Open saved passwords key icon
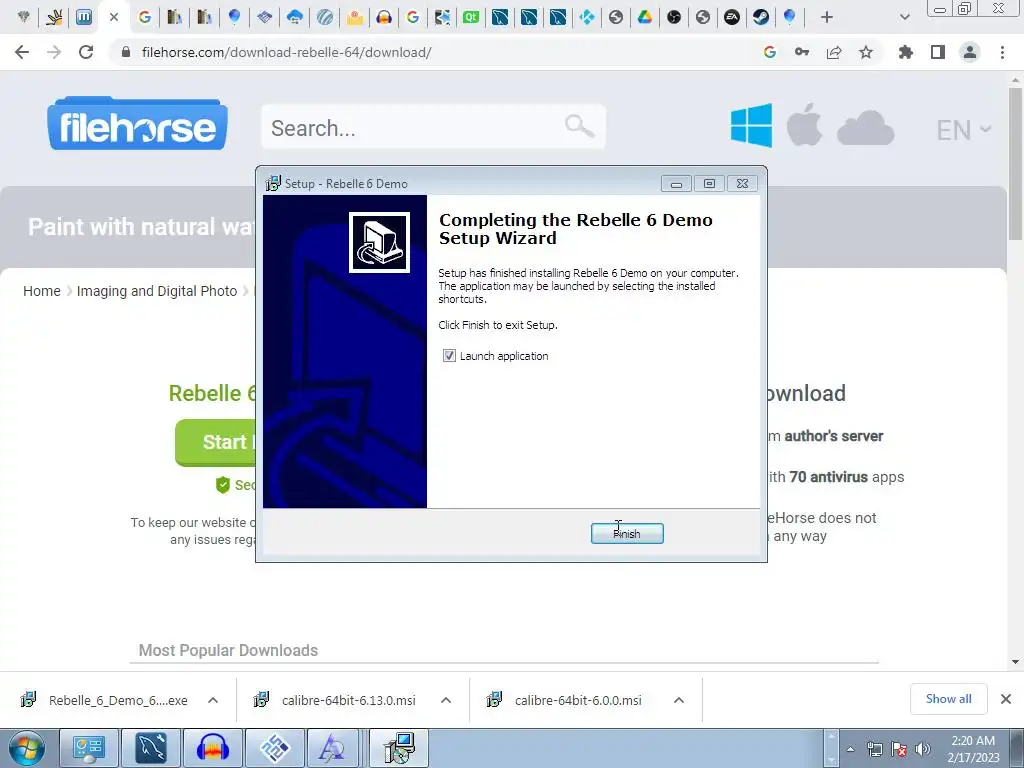 pyautogui.click(x=802, y=52)
